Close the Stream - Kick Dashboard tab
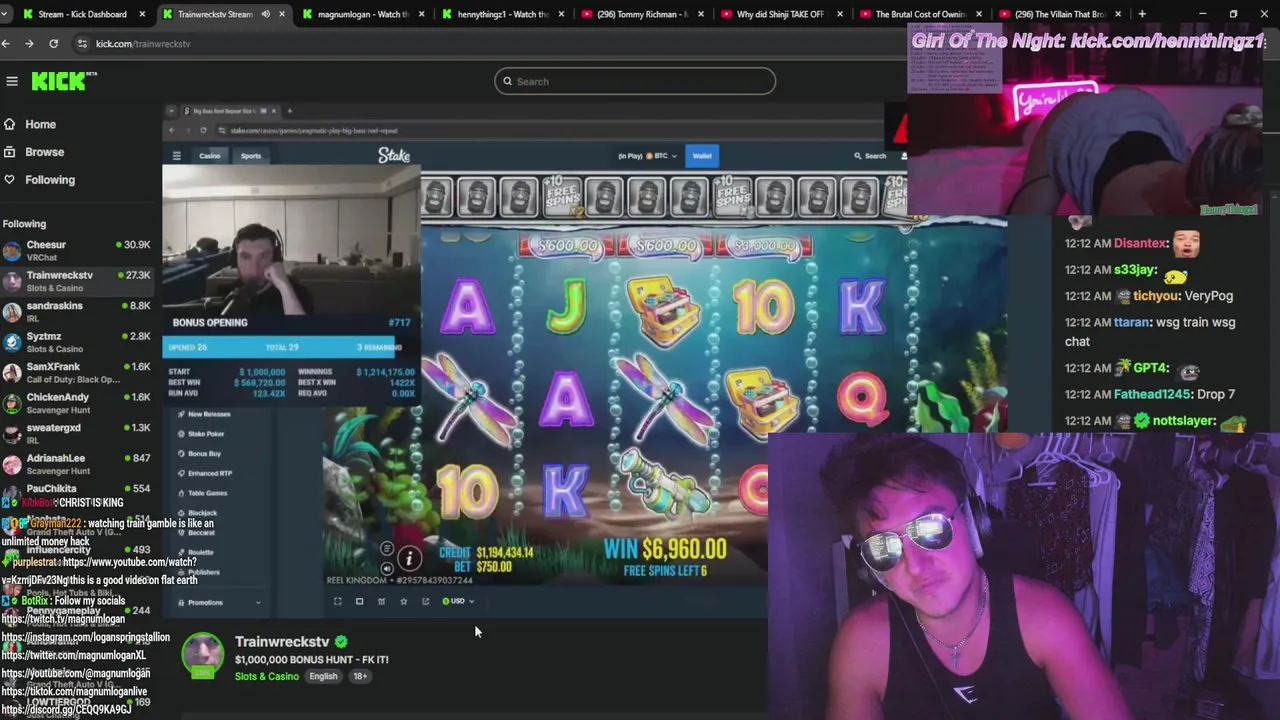This screenshot has height=720, width=1280. [x=142, y=14]
